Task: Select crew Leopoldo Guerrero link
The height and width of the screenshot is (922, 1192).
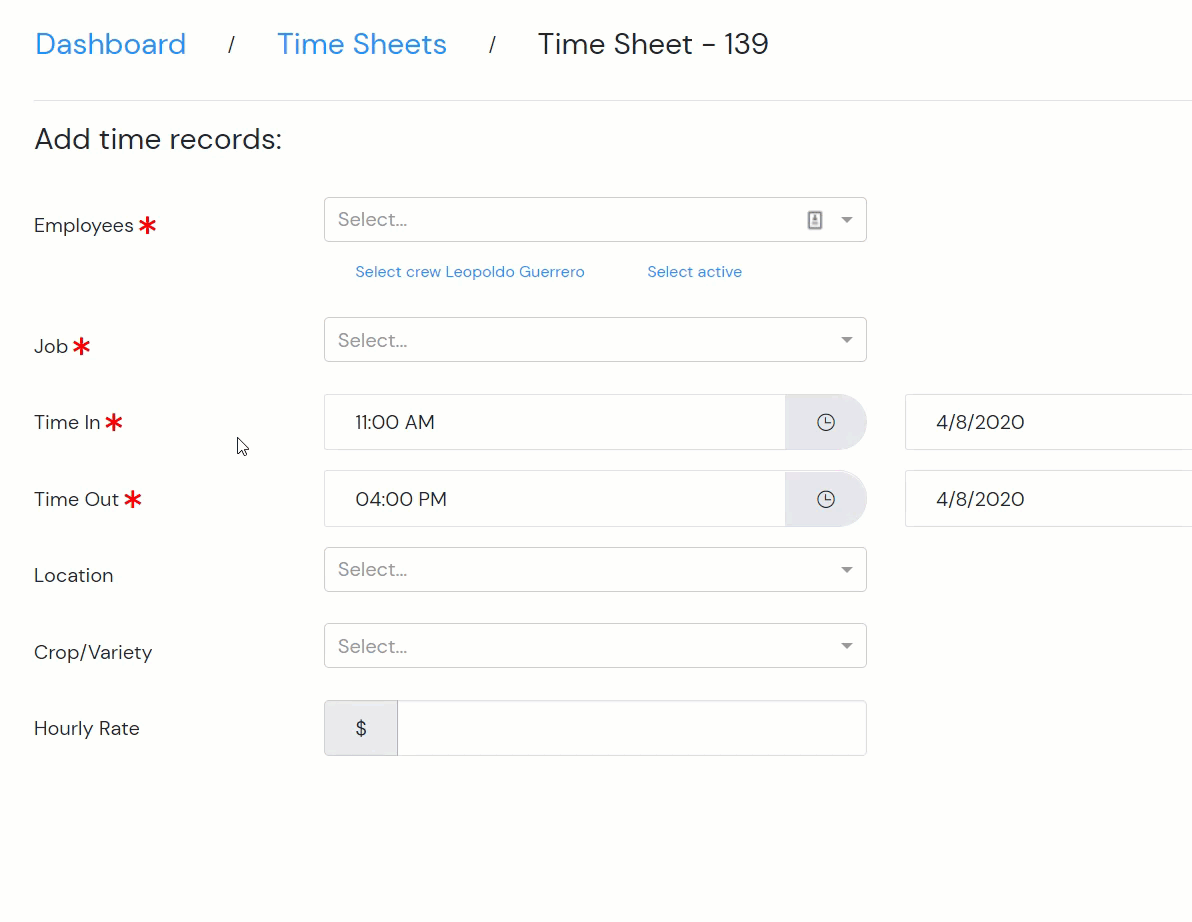Action: [470, 271]
